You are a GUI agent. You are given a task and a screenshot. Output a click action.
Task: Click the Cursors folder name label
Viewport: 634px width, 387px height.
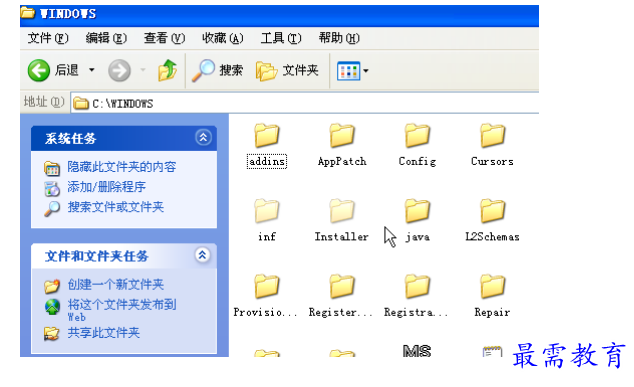pos(492,161)
